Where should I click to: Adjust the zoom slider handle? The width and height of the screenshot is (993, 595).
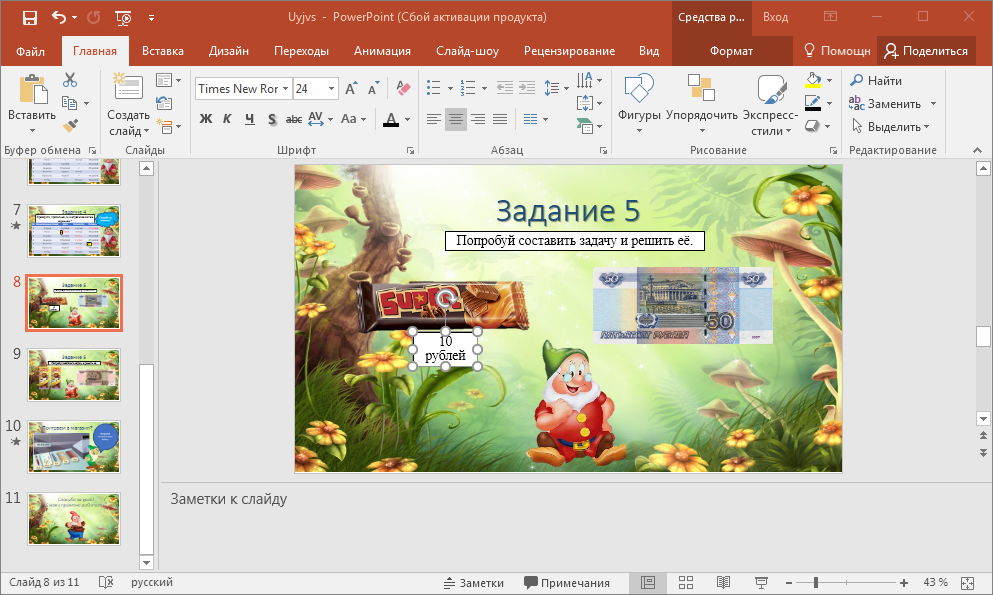click(x=816, y=582)
